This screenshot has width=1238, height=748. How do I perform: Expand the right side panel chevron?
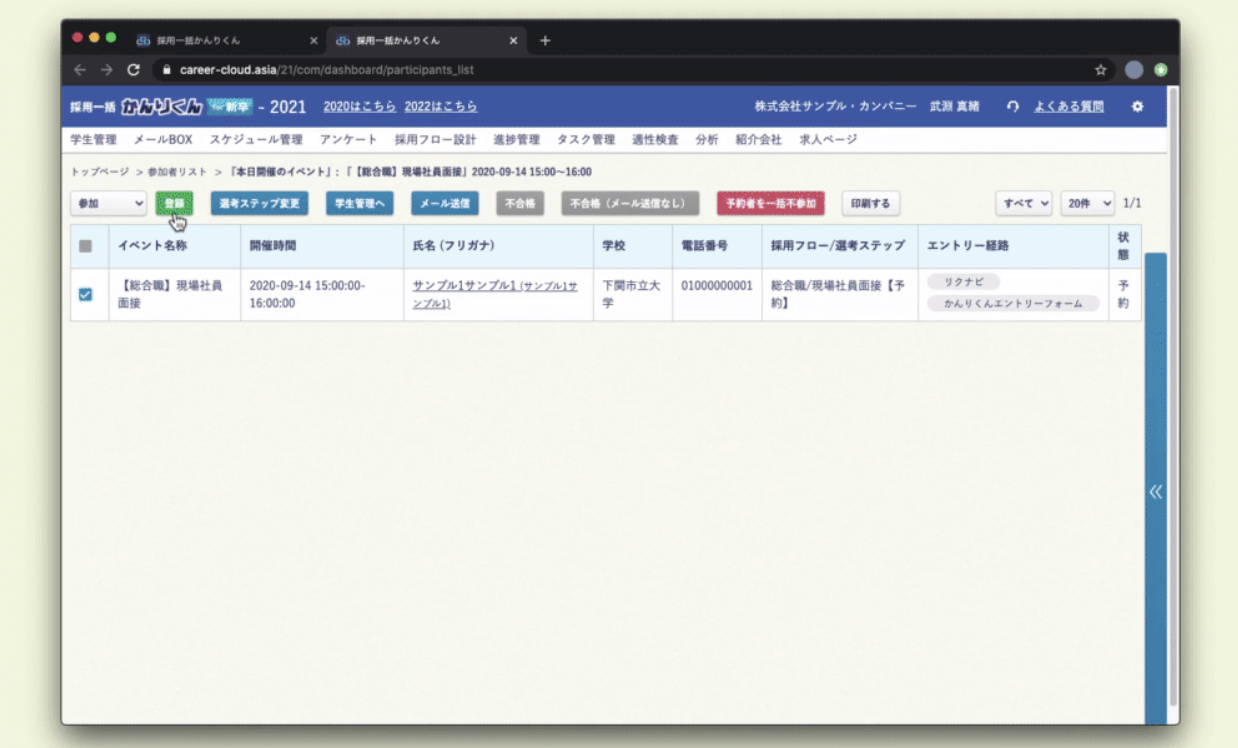(1155, 491)
